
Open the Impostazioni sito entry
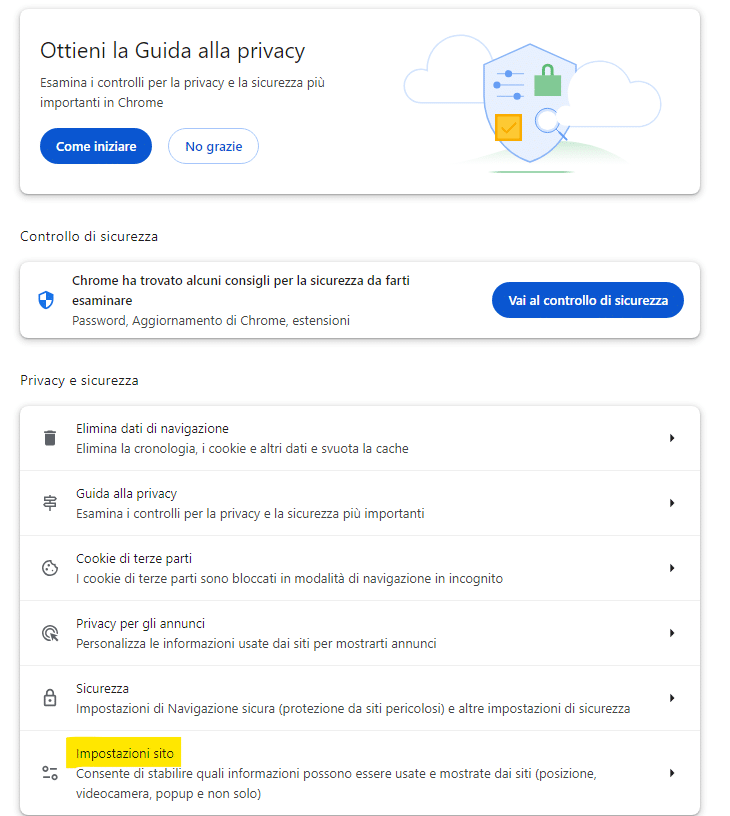tap(360, 773)
